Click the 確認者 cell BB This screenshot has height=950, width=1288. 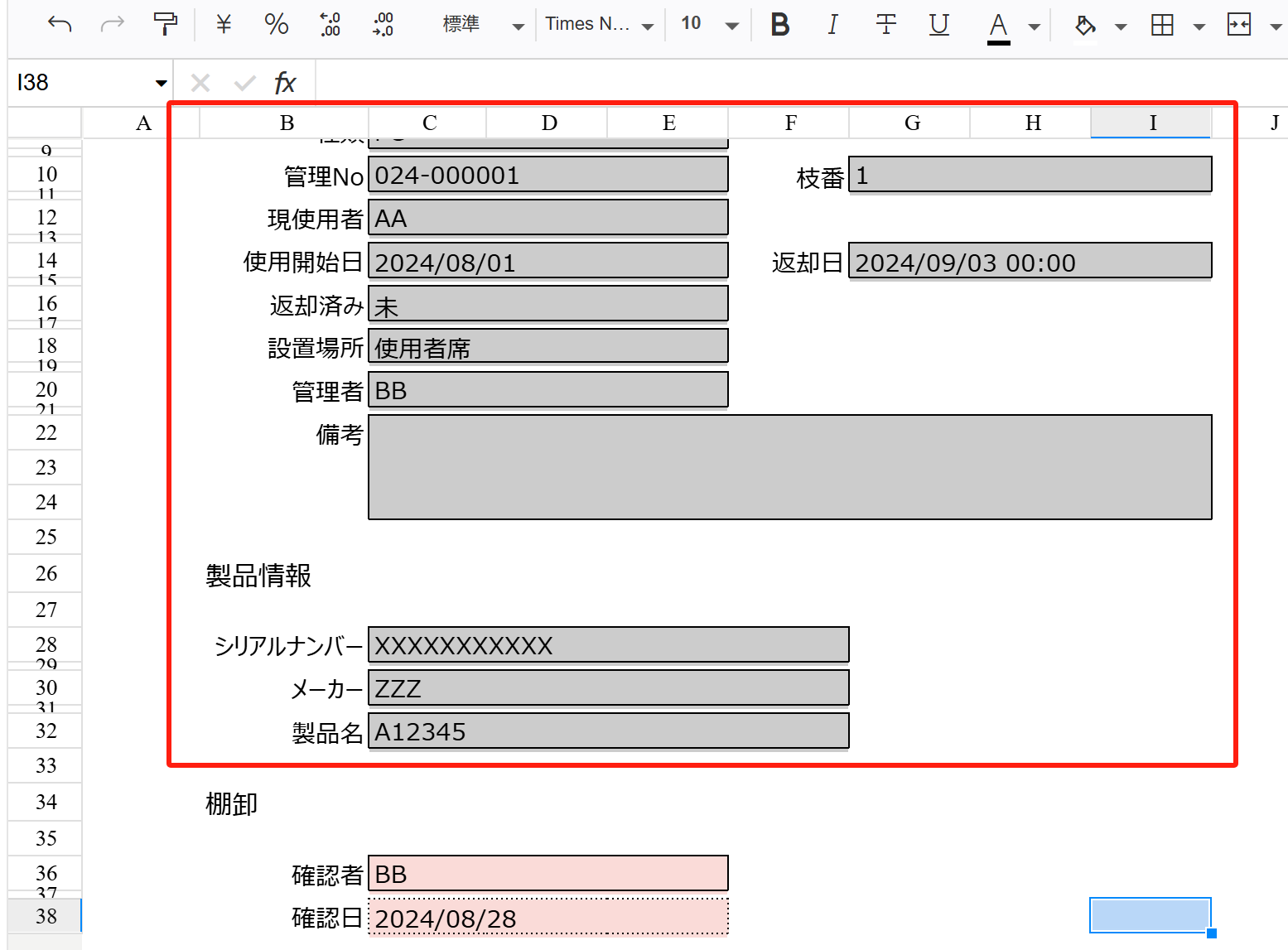[x=548, y=874]
